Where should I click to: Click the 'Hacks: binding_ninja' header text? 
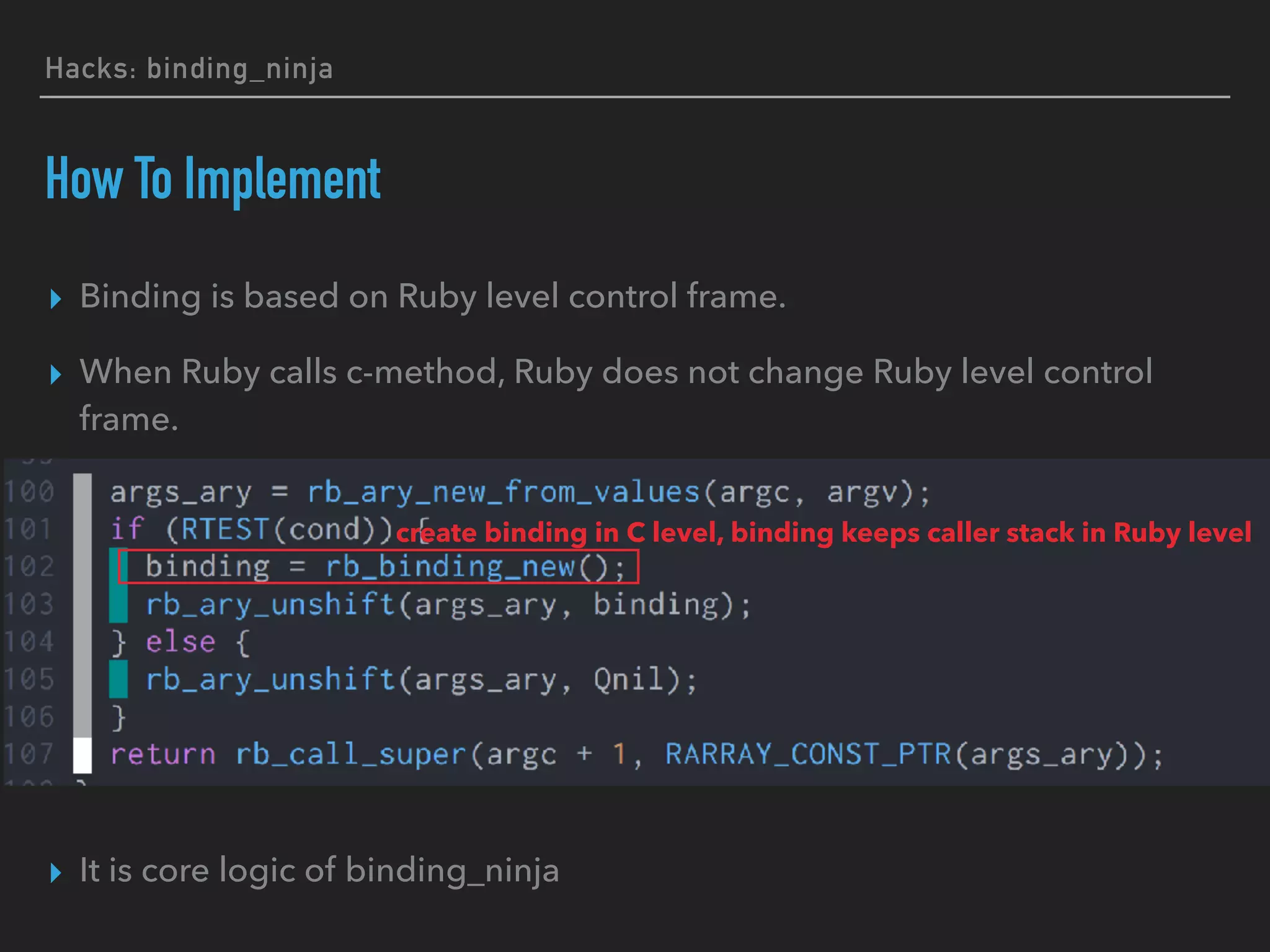189,68
